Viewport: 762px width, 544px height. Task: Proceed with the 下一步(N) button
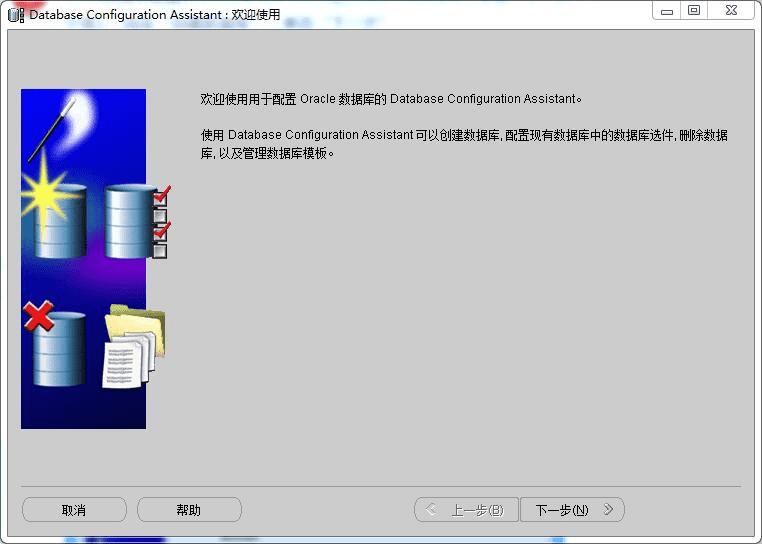pos(572,509)
